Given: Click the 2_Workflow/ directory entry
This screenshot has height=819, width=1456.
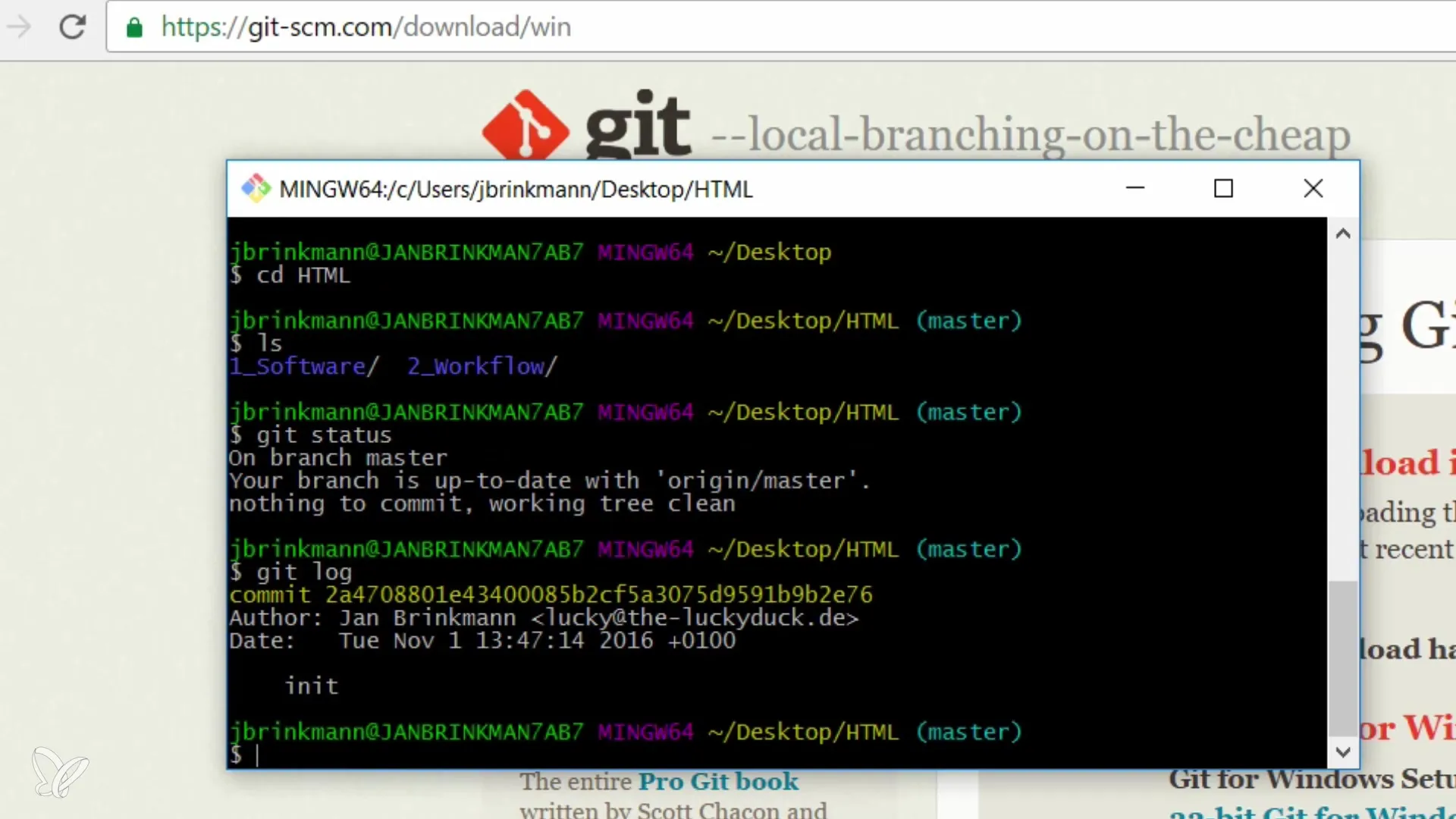Looking at the screenshot, I should coord(482,366).
